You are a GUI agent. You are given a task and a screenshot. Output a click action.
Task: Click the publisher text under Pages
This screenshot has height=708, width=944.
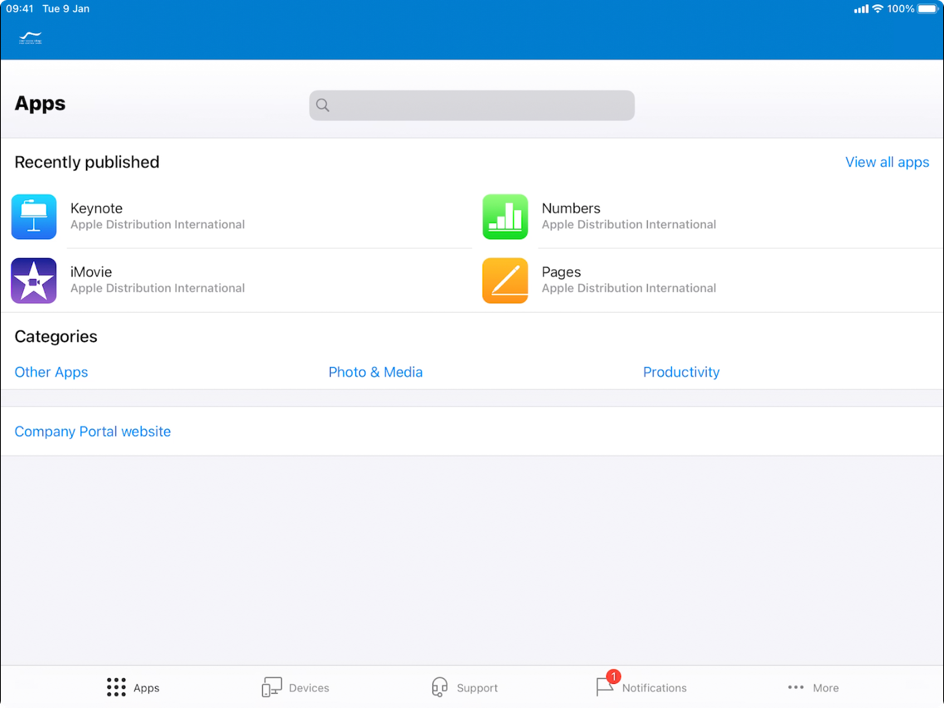(x=629, y=288)
